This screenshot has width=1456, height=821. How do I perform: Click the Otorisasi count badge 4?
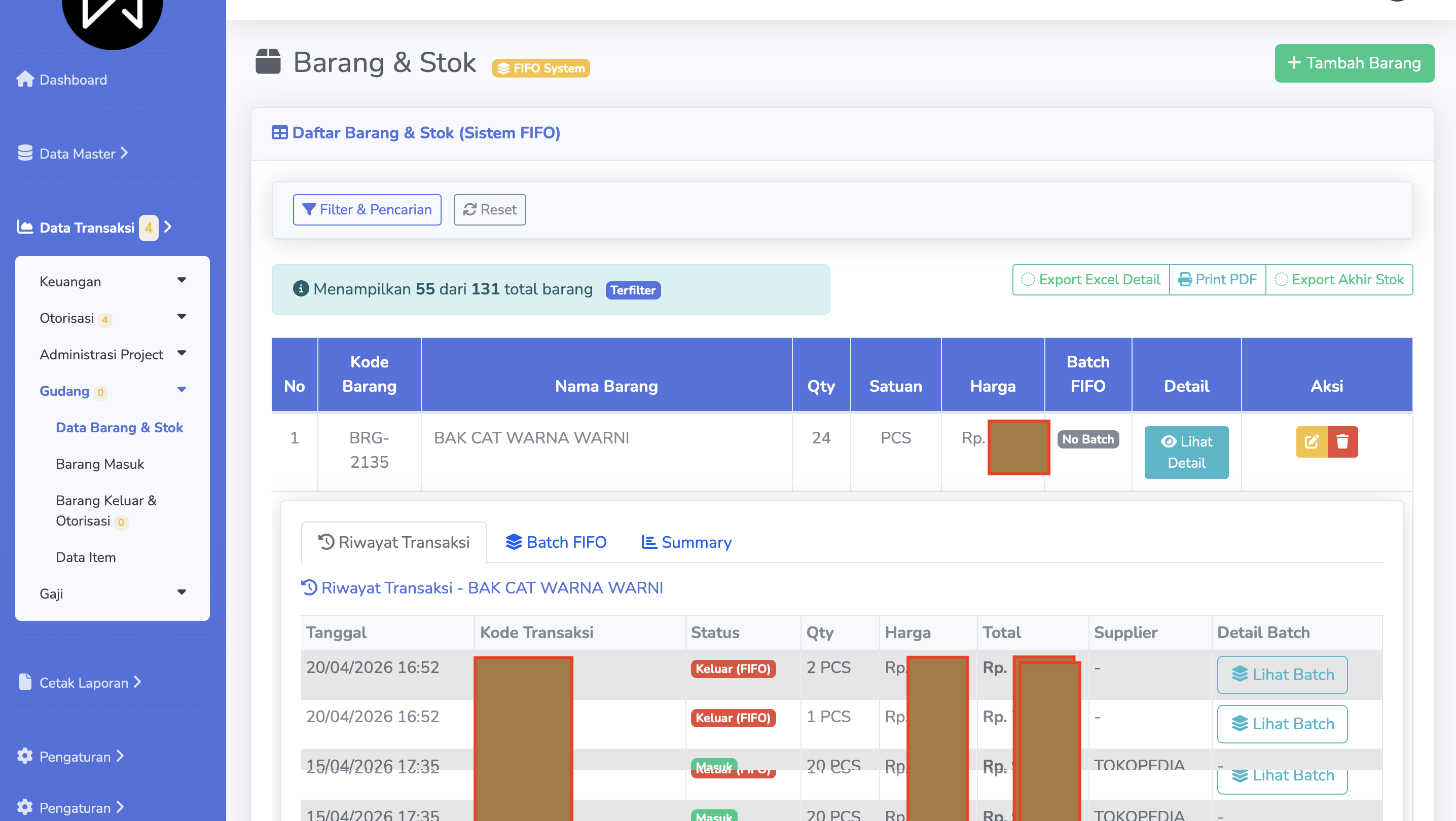[105, 320]
